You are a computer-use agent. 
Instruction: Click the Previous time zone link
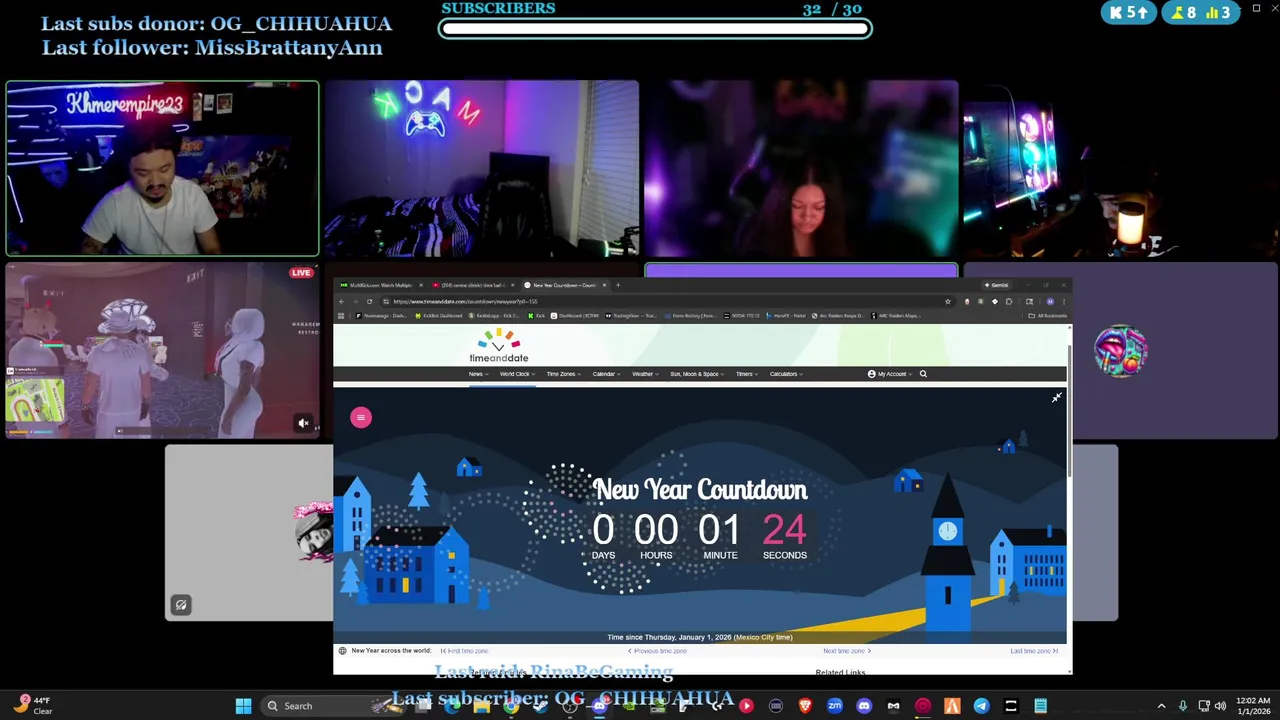[x=657, y=651]
